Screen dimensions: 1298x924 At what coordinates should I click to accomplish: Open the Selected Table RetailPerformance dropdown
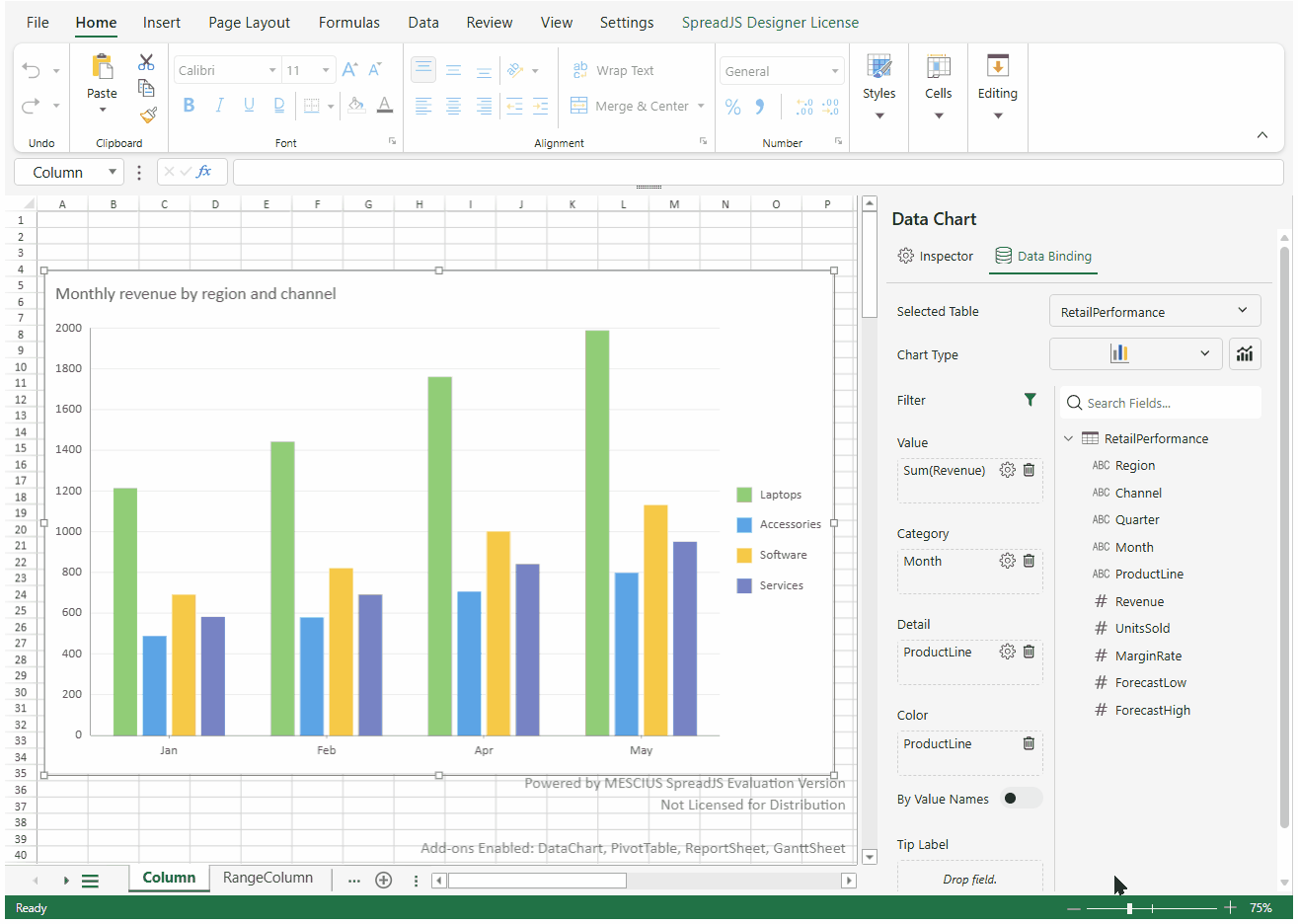point(1155,311)
